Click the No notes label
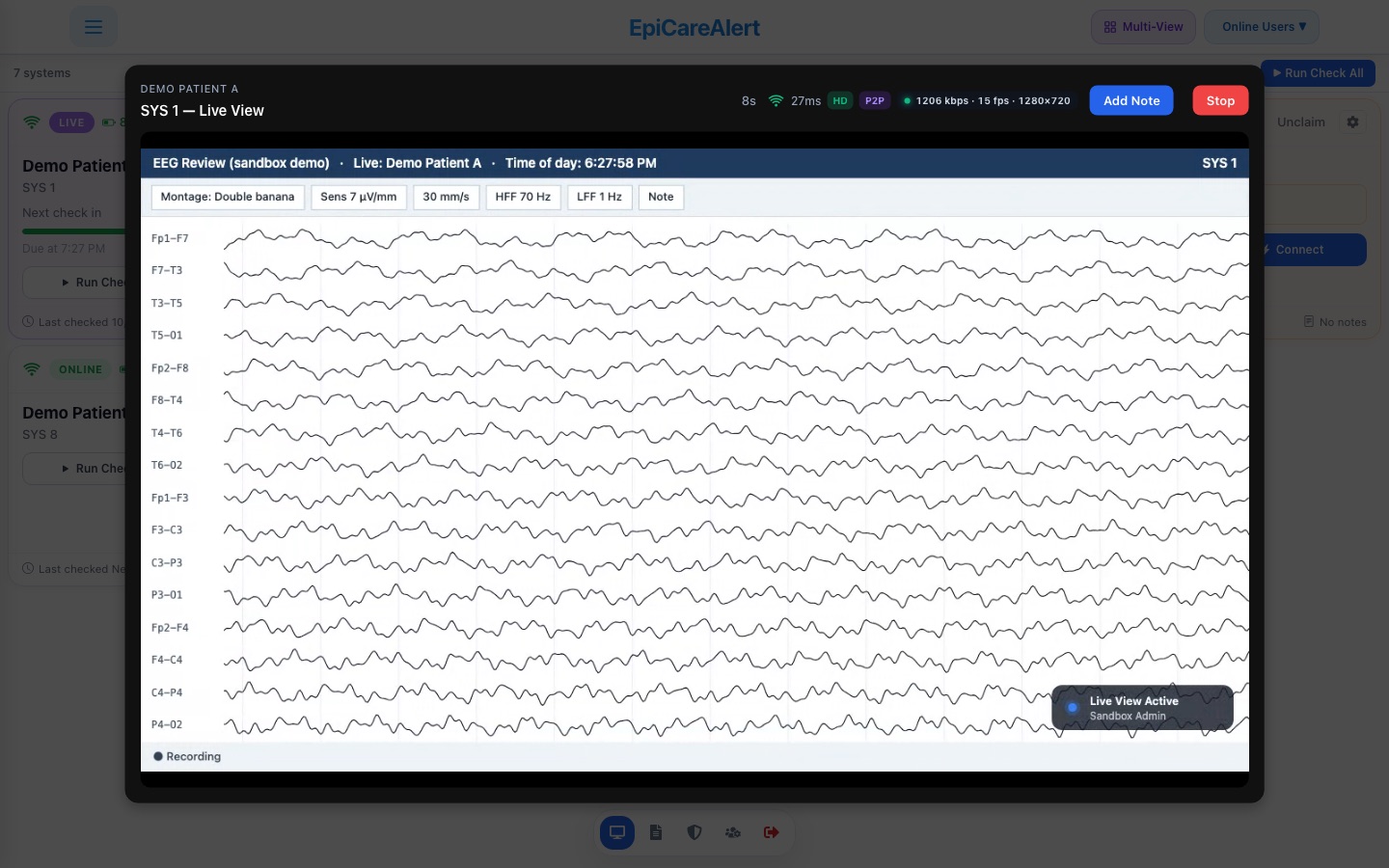This screenshot has width=1389, height=868. [x=1343, y=322]
